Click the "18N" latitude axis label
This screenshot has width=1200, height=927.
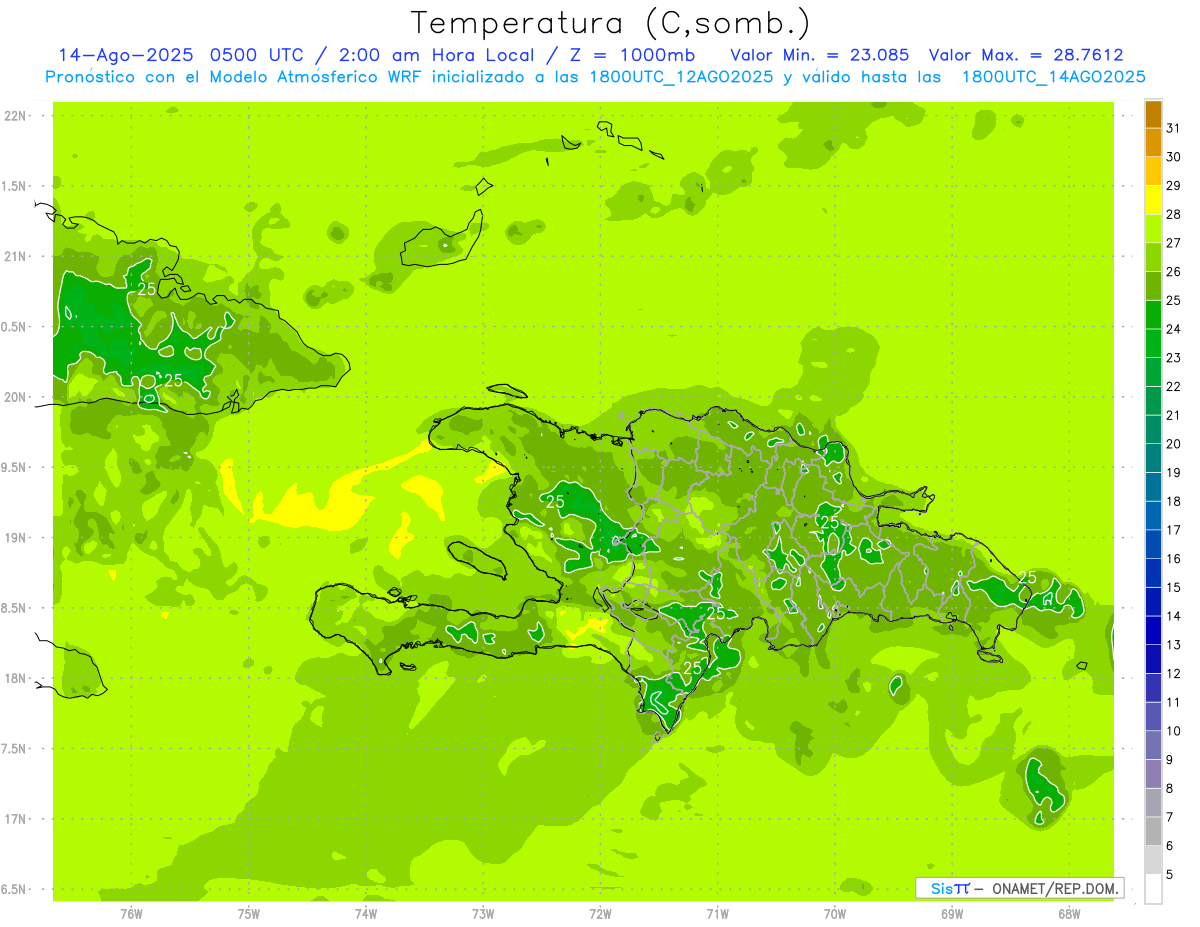16,678
